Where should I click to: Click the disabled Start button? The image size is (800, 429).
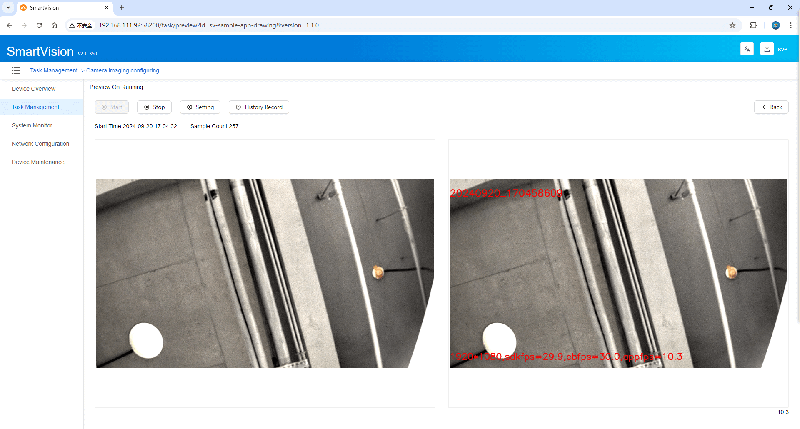point(112,107)
